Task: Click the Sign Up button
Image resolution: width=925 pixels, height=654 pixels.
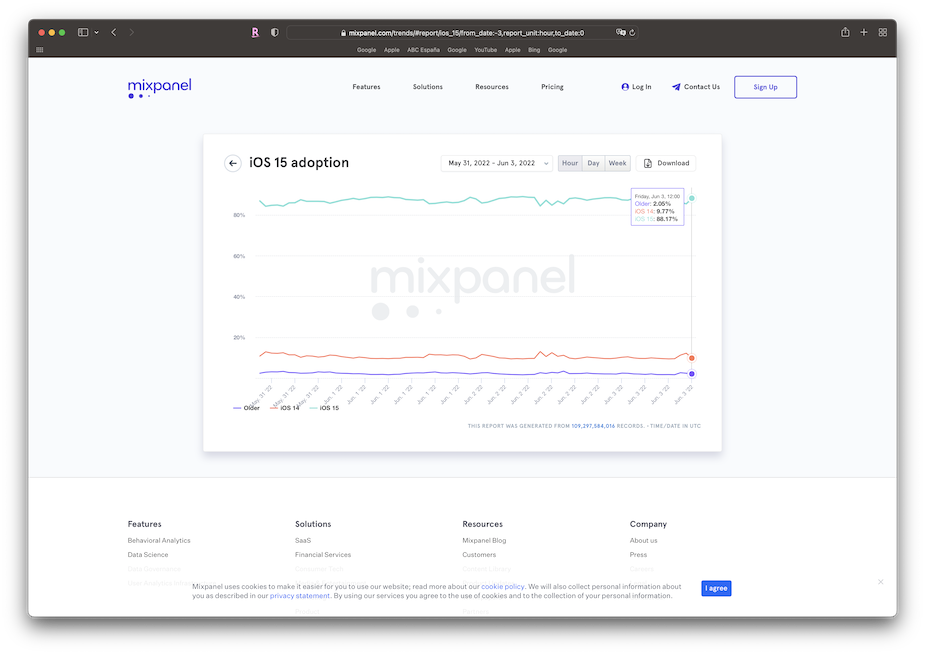Action: click(765, 87)
